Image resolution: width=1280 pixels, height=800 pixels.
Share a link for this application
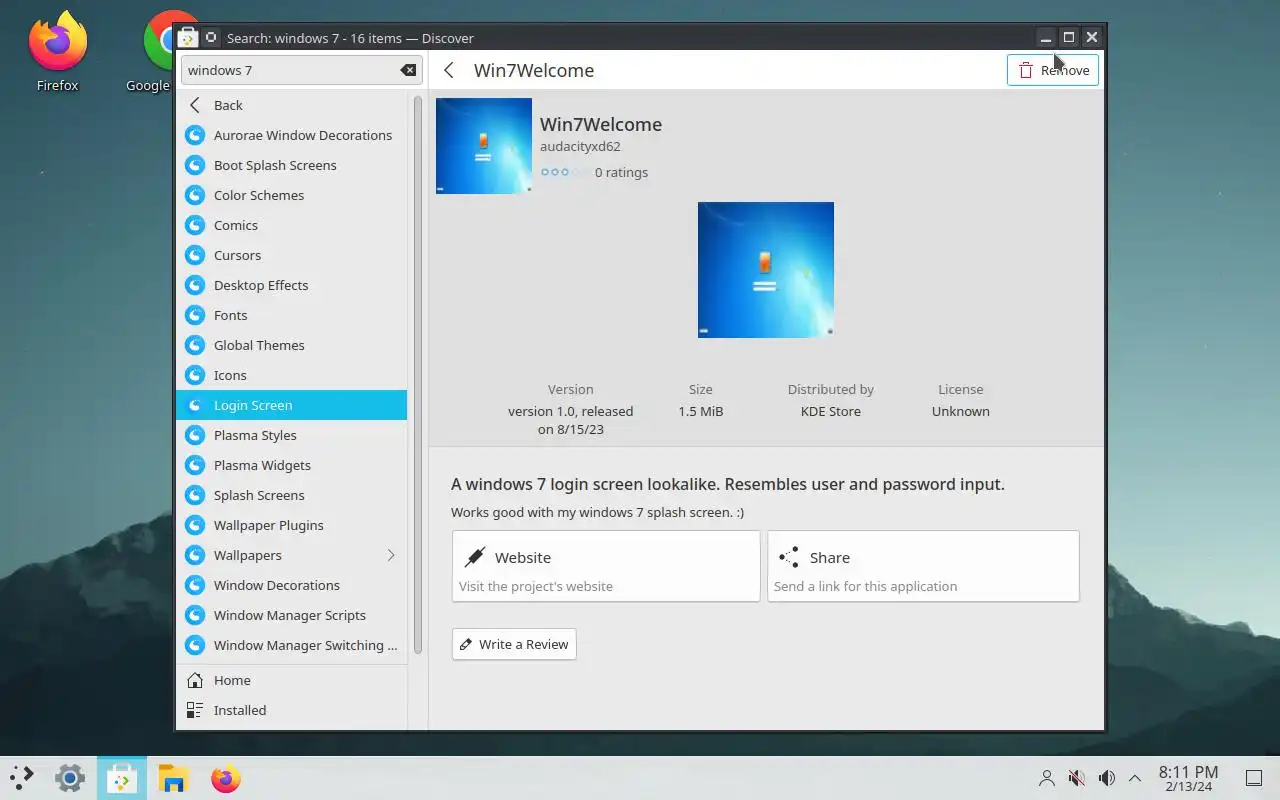point(923,566)
